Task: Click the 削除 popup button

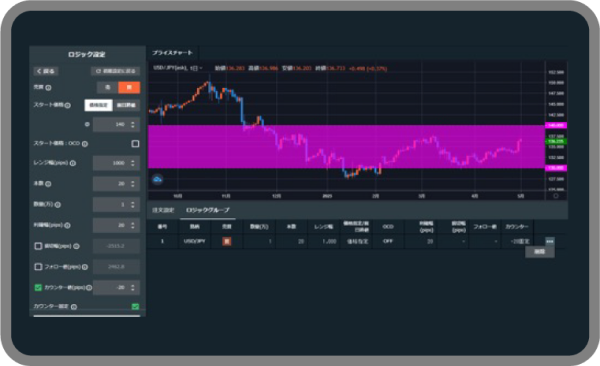Action: 540,252
